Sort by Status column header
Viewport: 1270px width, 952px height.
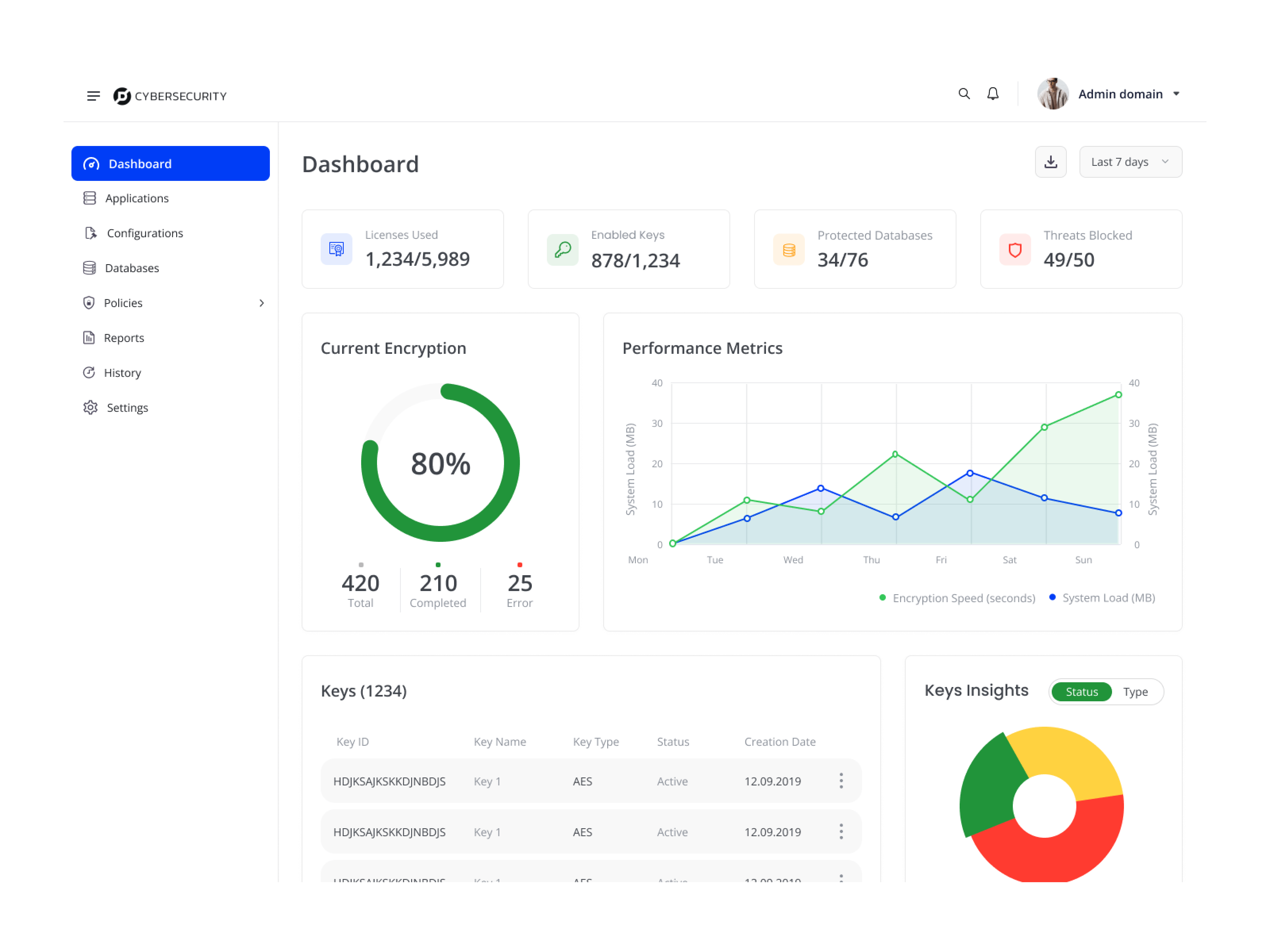(673, 742)
